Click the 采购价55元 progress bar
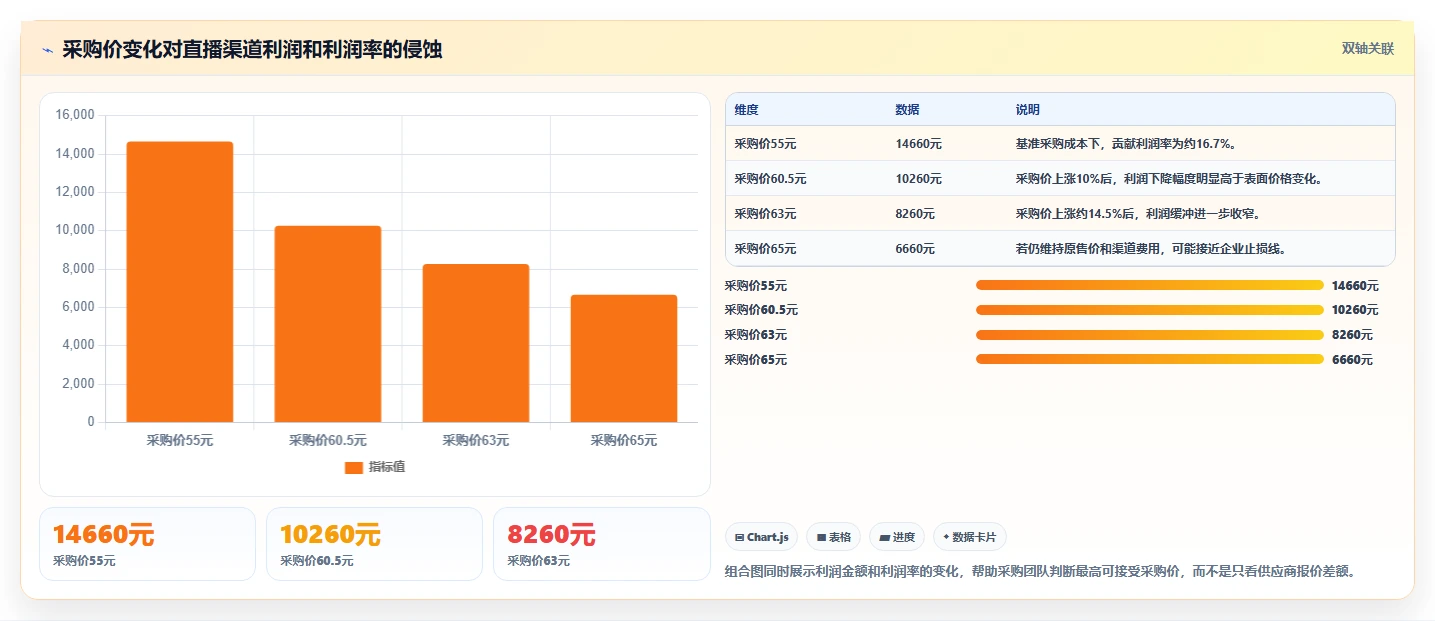 coord(1150,285)
